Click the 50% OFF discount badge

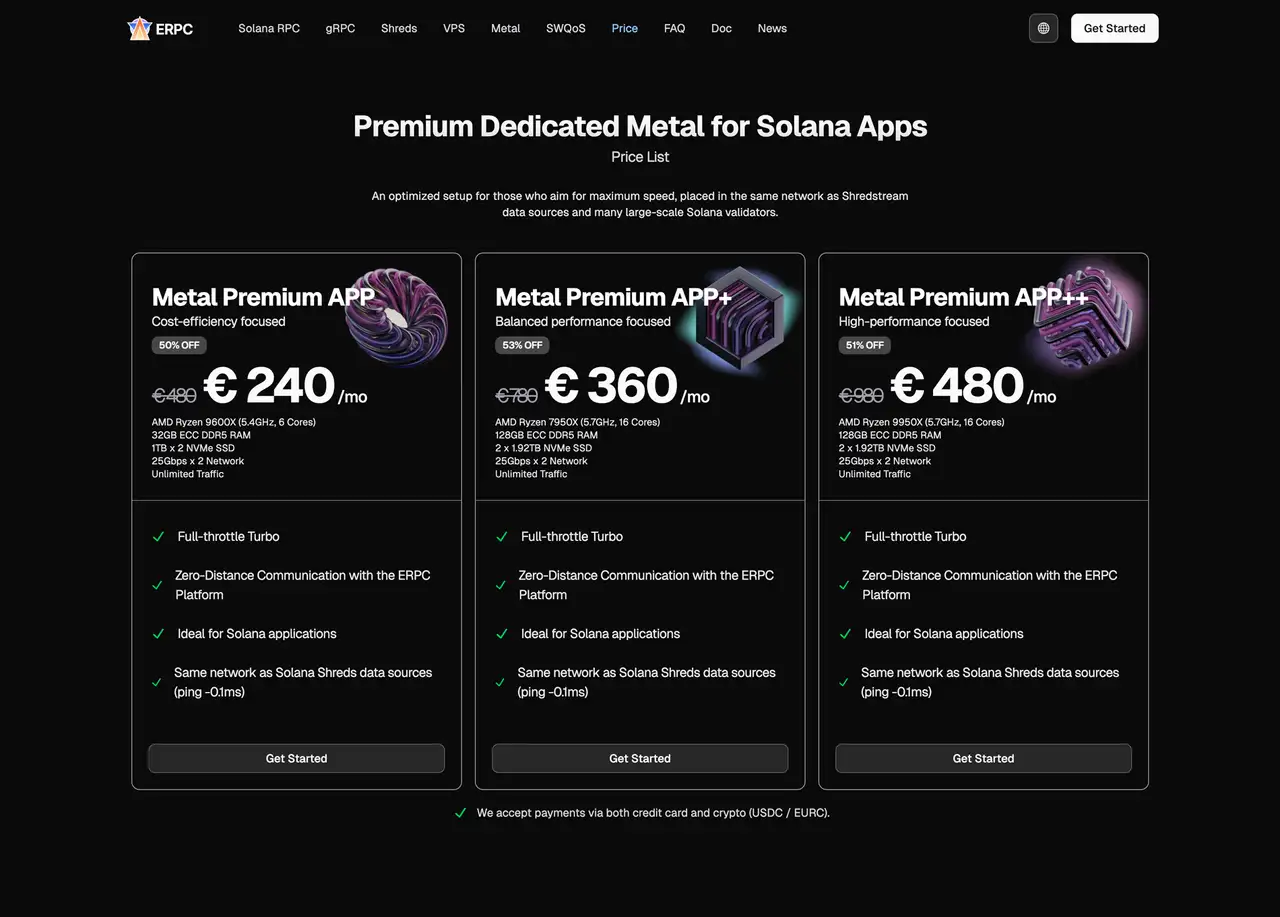pyautogui.click(x=178, y=345)
